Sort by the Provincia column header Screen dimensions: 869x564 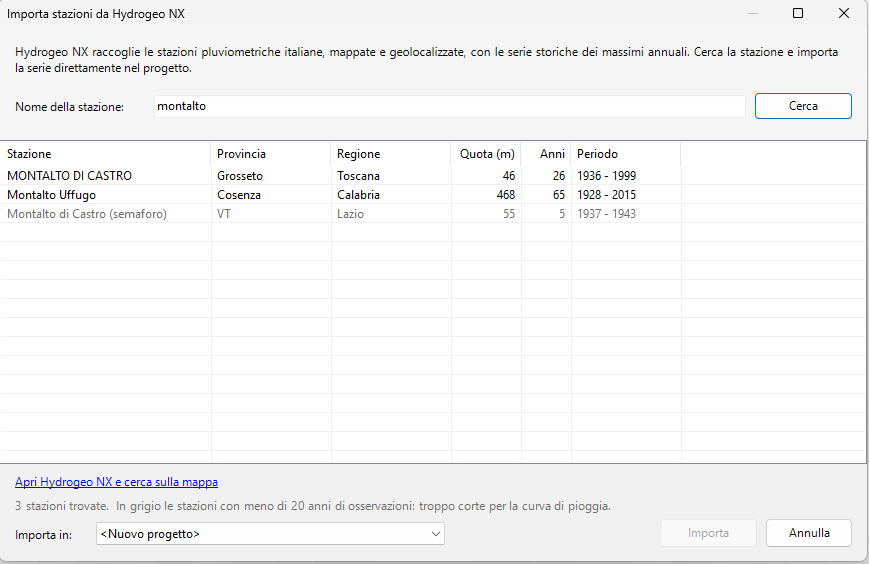270,154
